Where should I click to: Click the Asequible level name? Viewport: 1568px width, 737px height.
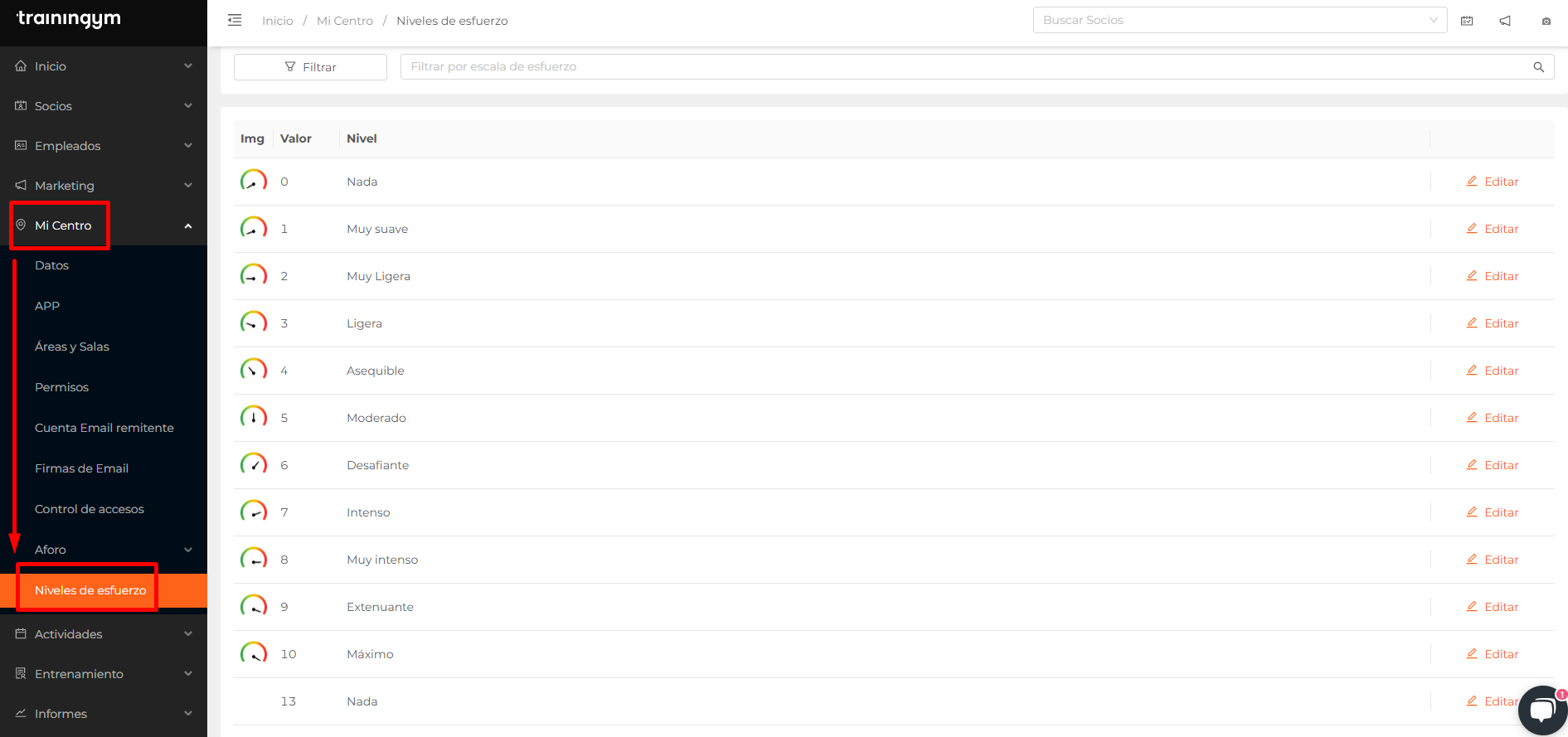pyautogui.click(x=376, y=371)
